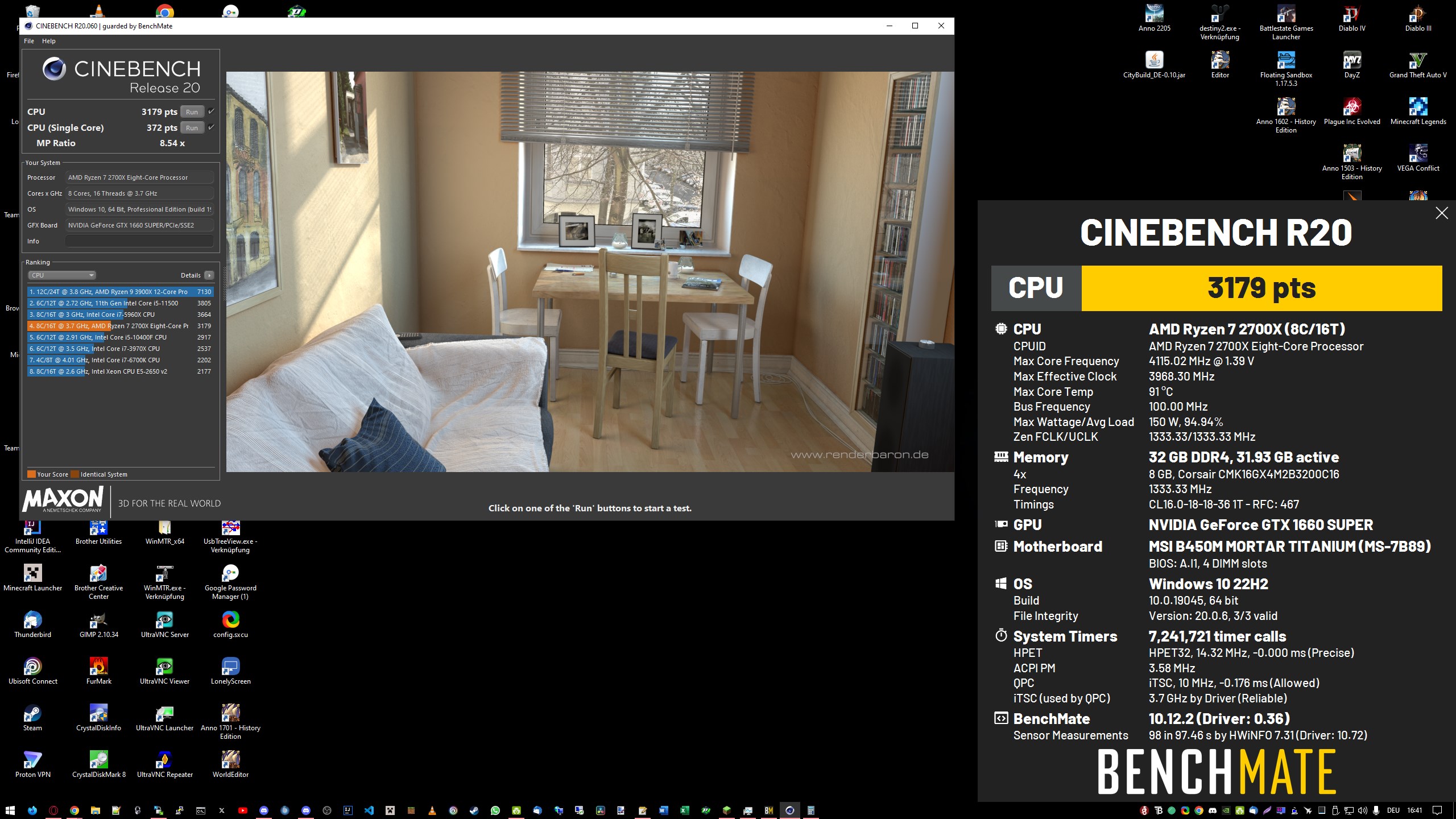Click the Your Score orange legend swatch
The width and height of the screenshot is (1456, 819).
click(x=31, y=474)
